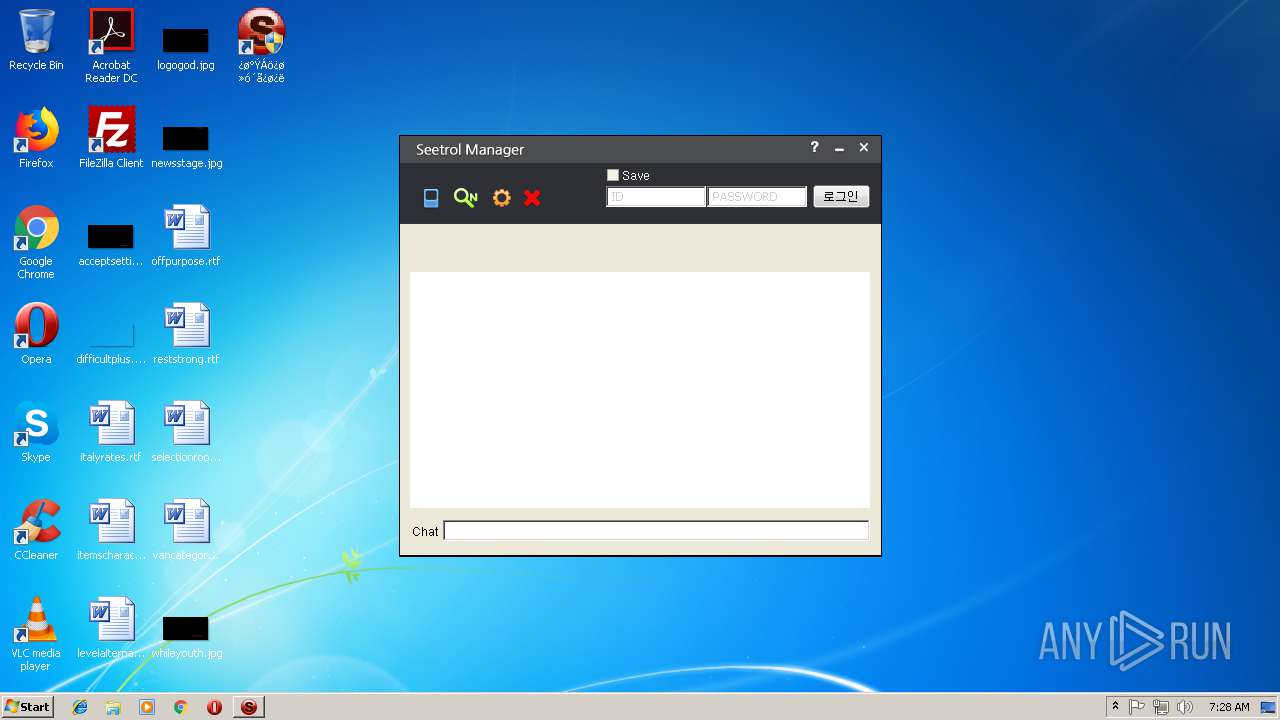Select the vancategor... document
This screenshot has height=720, width=1280.
186,530
